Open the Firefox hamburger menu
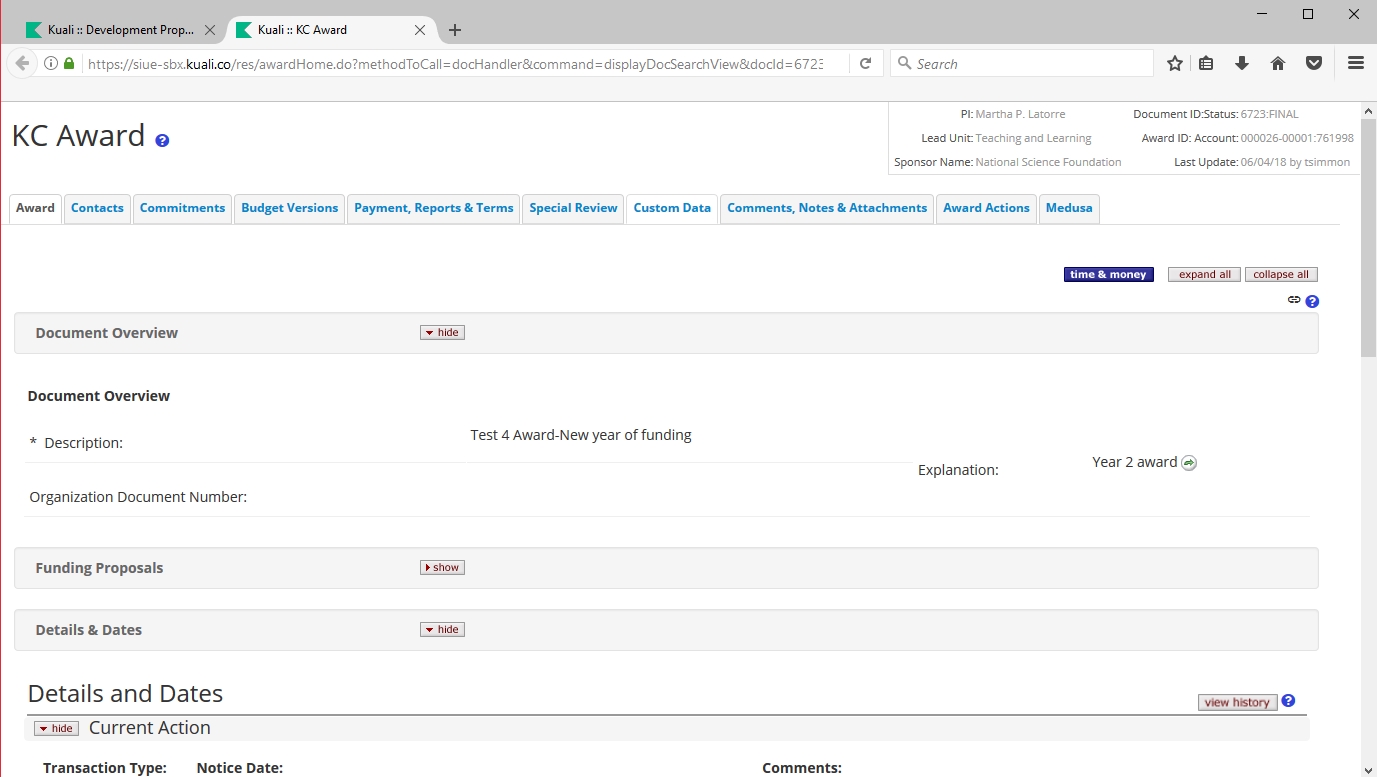This screenshot has width=1377, height=777. pos(1356,63)
